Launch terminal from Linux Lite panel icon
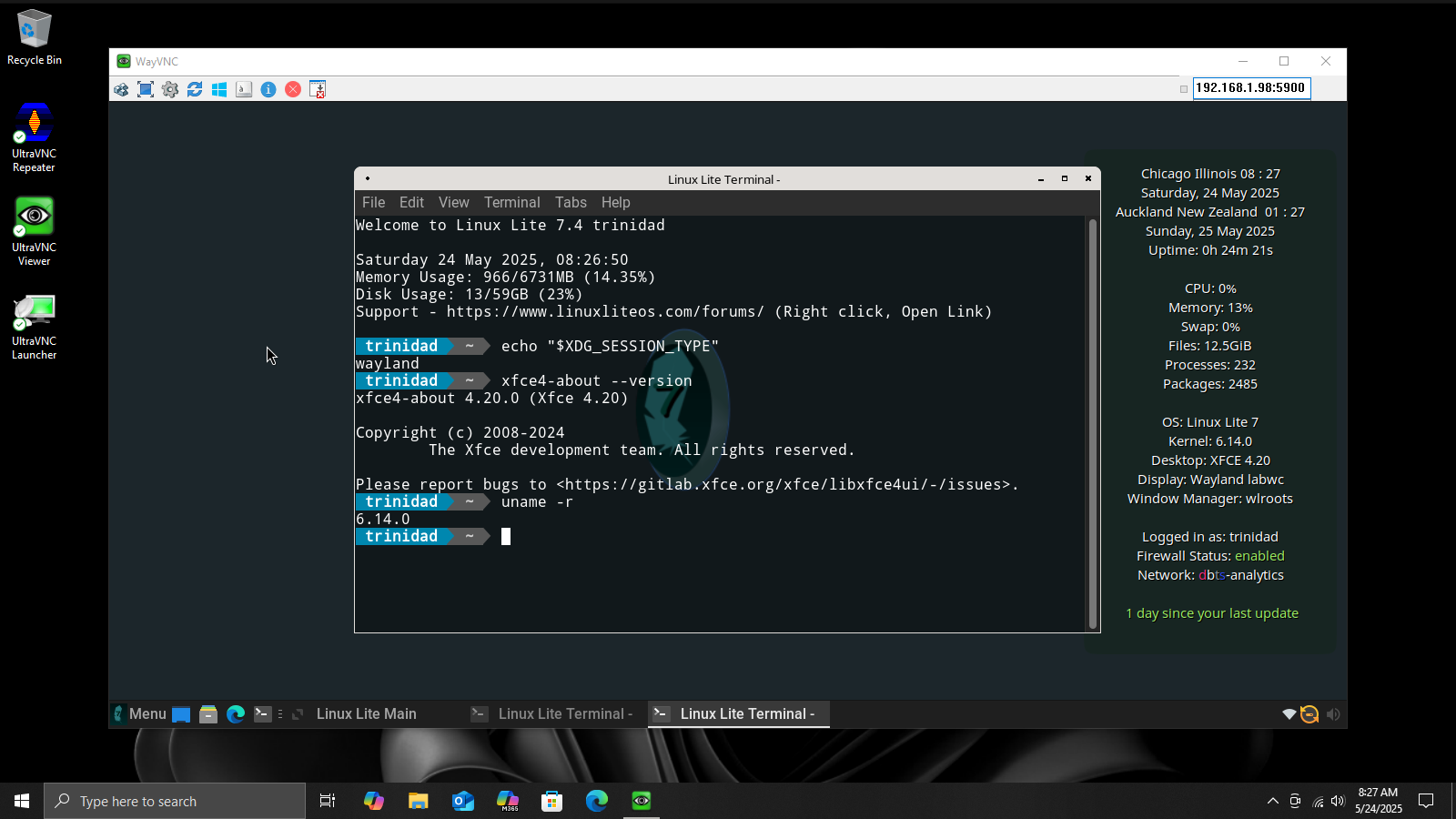Screen dimensions: 1456x819 click(x=263, y=714)
